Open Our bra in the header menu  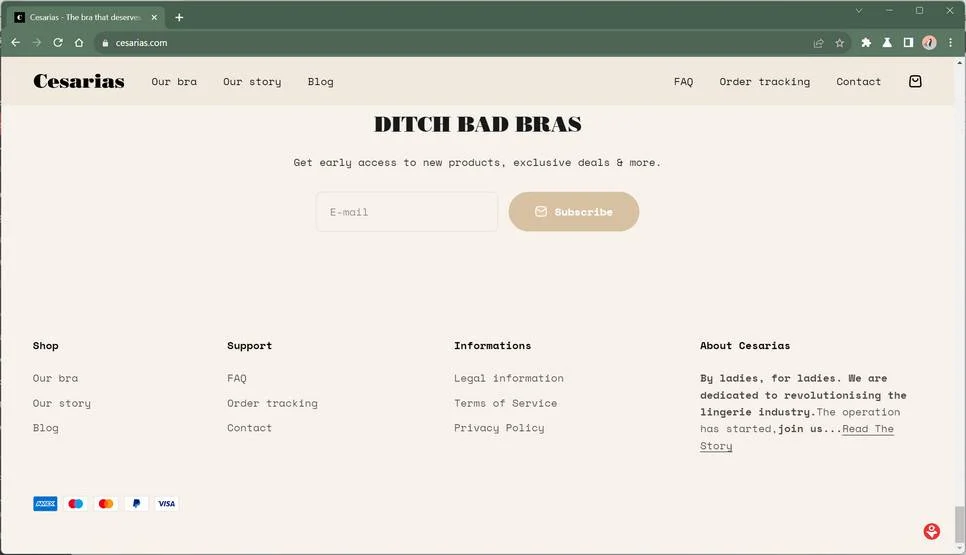tap(174, 81)
